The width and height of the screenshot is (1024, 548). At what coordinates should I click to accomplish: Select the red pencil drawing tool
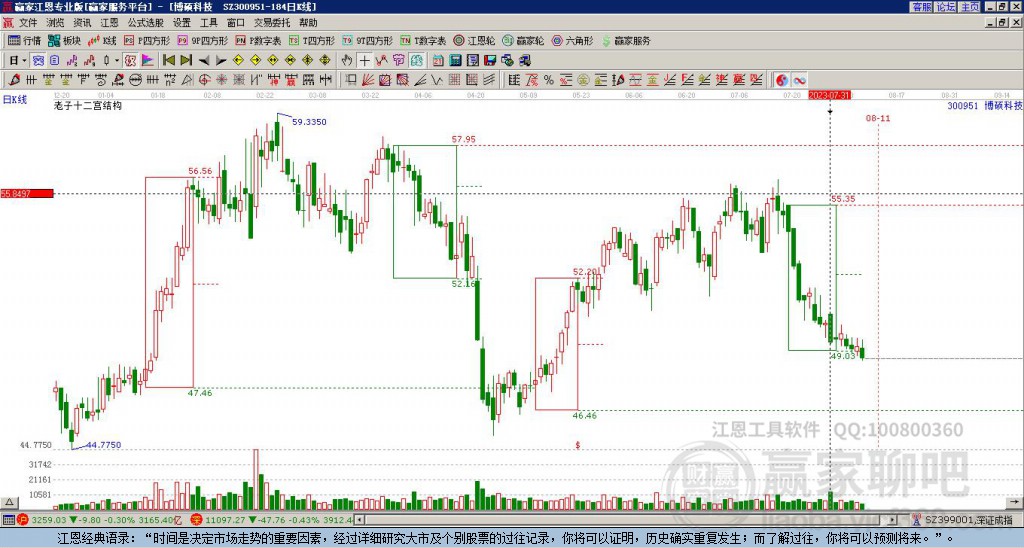(14, 80)
